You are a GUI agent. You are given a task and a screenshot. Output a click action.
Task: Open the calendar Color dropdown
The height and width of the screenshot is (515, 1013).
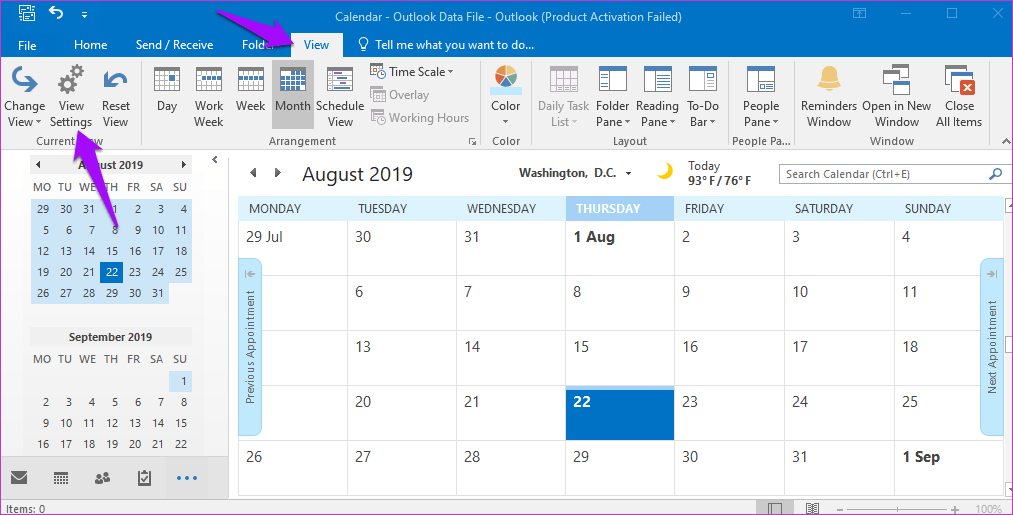pos(505,96)
